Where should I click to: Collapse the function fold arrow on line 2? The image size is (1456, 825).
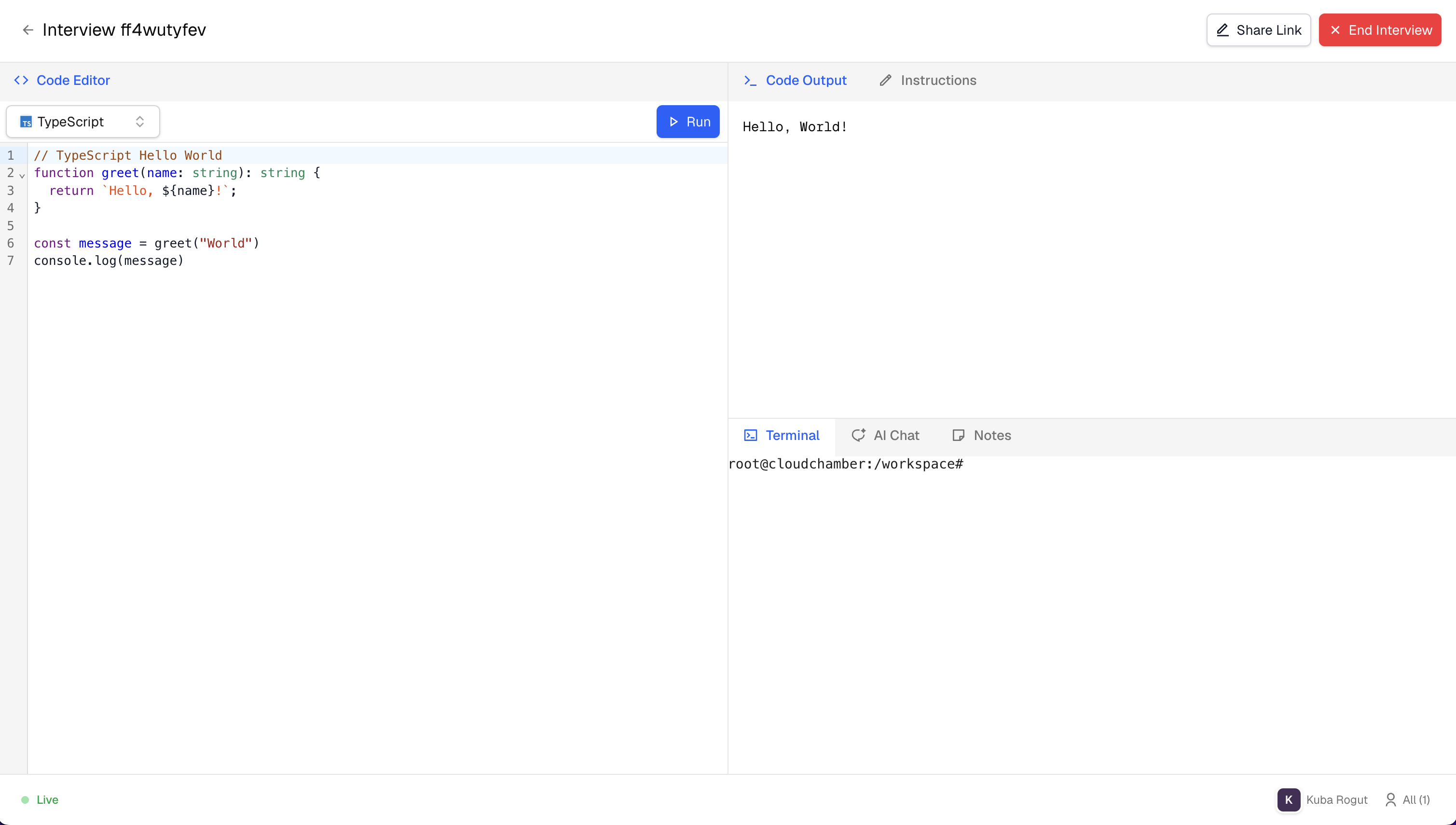(22, 175)
